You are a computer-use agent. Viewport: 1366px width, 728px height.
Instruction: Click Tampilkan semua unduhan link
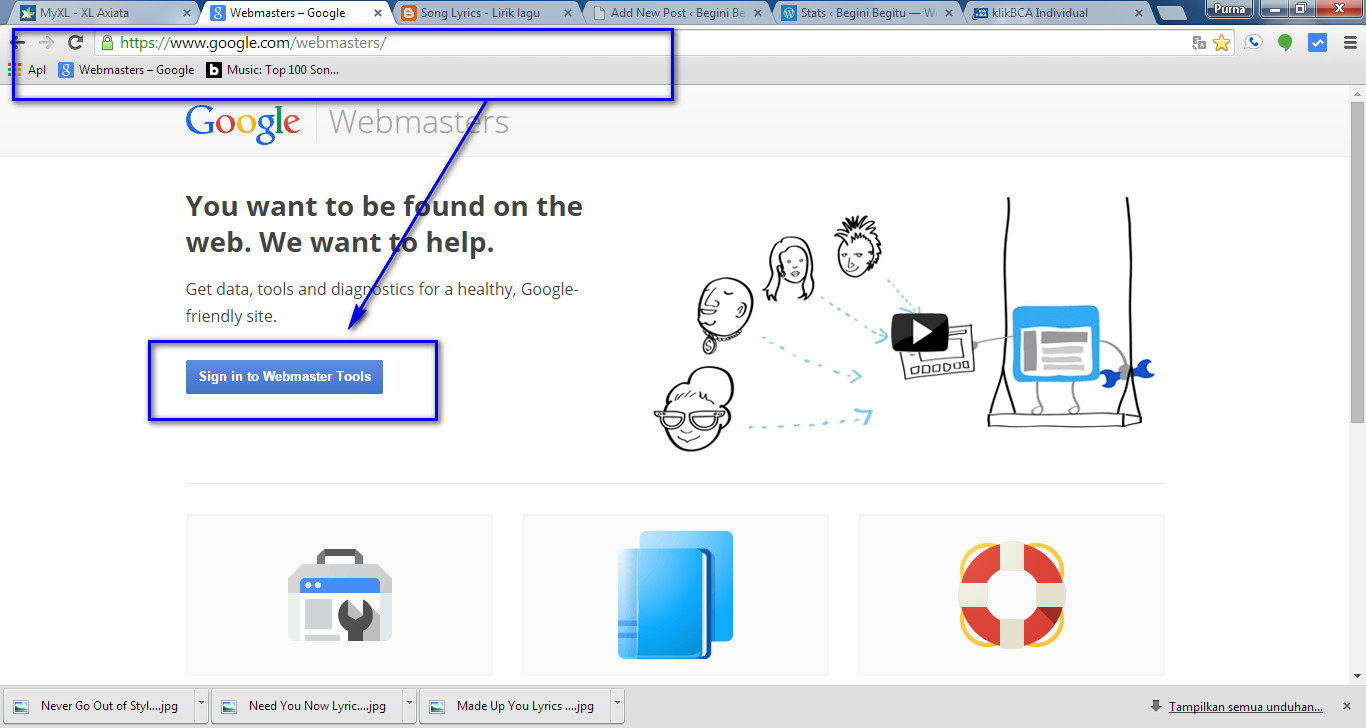1246,706
